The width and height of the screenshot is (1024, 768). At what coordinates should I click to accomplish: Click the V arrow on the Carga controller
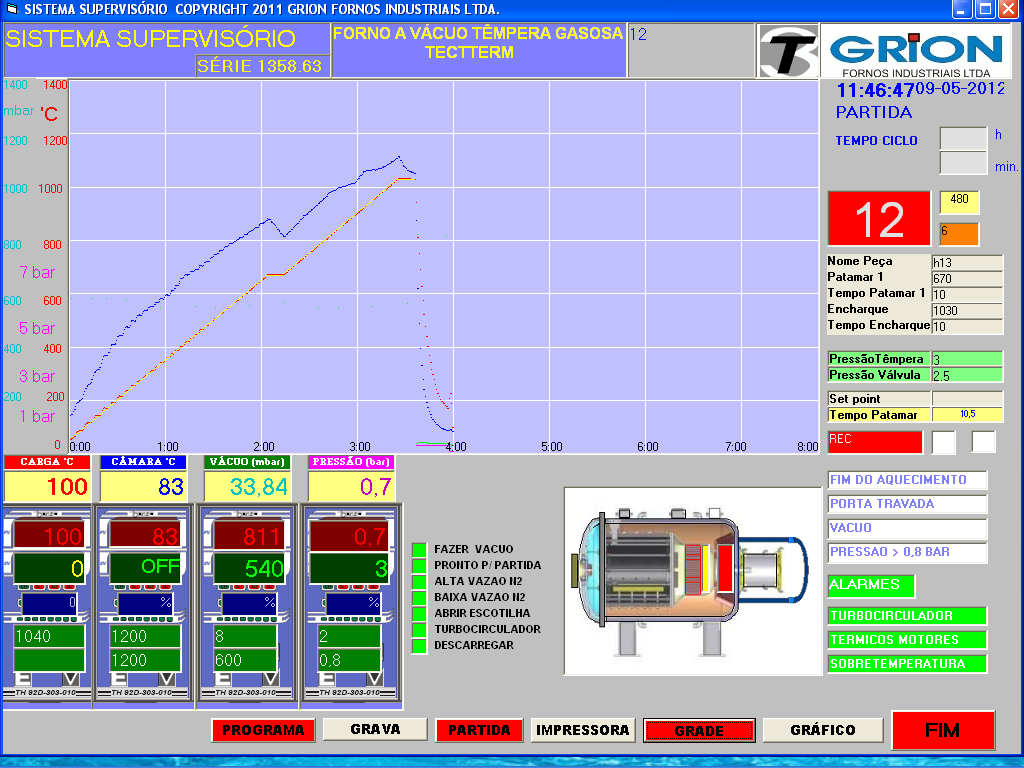(x=71, y=679)
